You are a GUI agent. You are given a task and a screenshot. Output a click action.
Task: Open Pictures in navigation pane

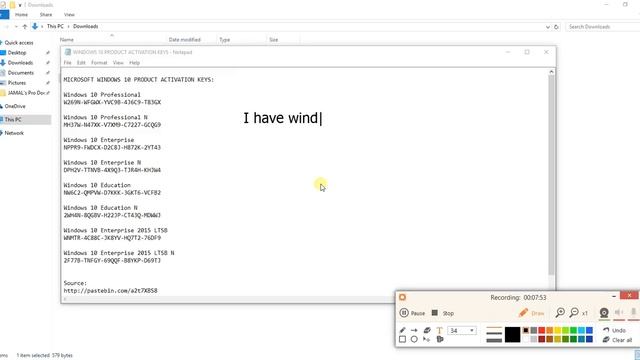[x=17, y=83]
